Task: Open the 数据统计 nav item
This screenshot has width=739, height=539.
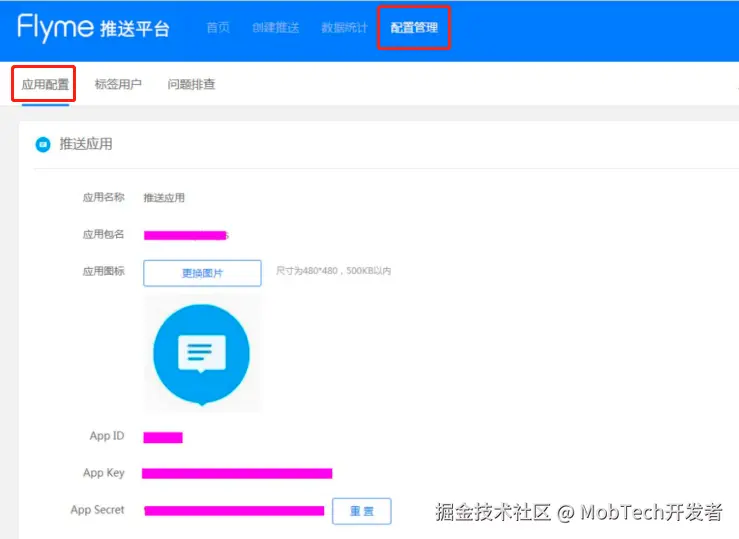Action: pyautogui.click(x=344, y=28)
